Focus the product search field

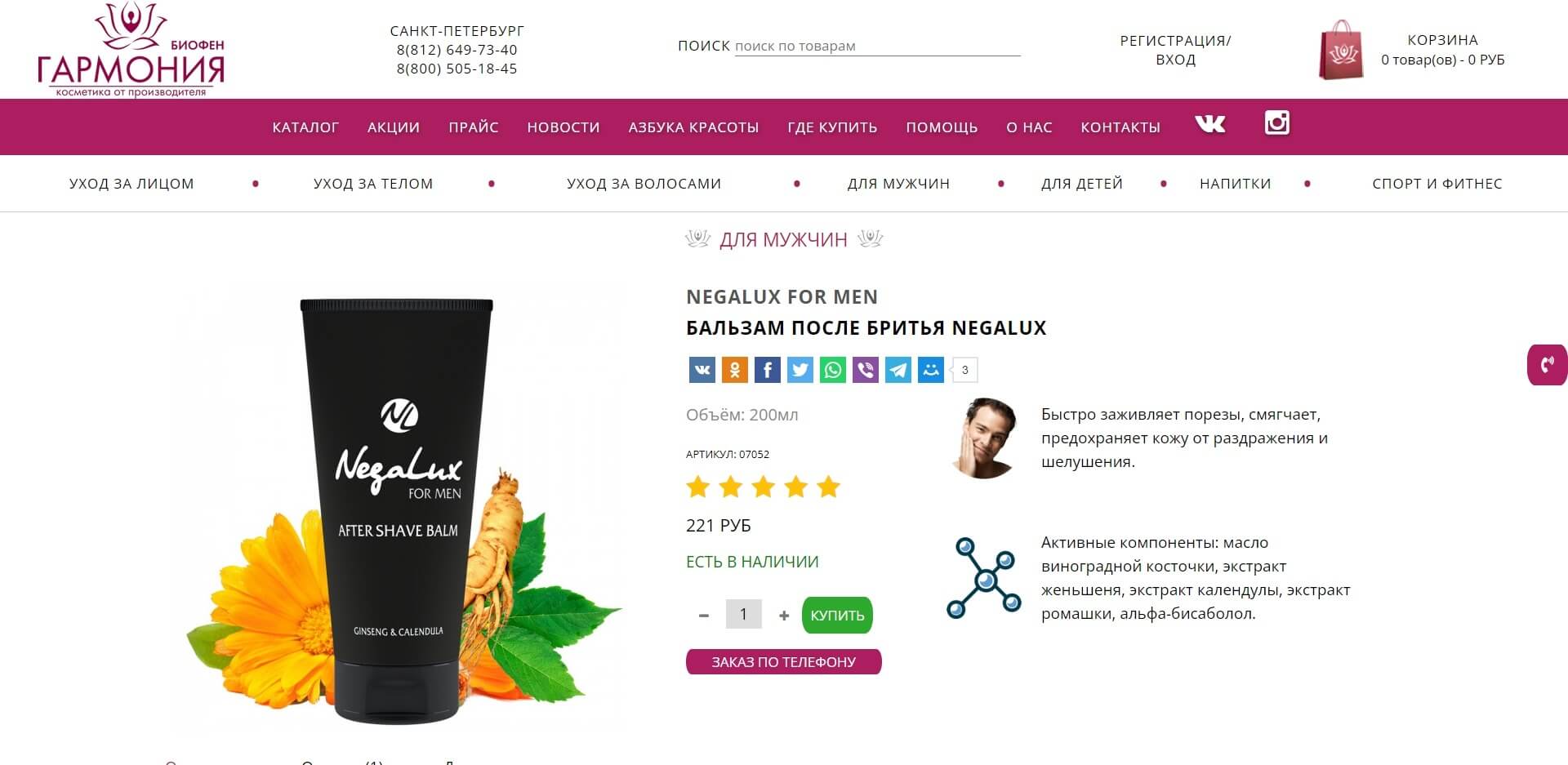877,46
